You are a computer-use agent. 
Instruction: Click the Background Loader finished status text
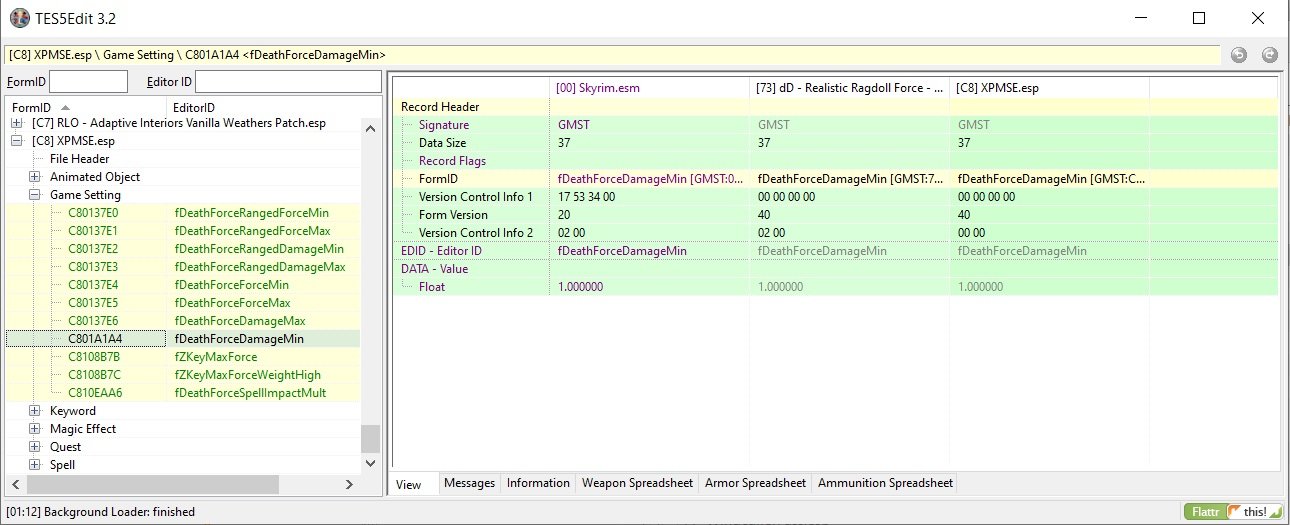point(100,511)
